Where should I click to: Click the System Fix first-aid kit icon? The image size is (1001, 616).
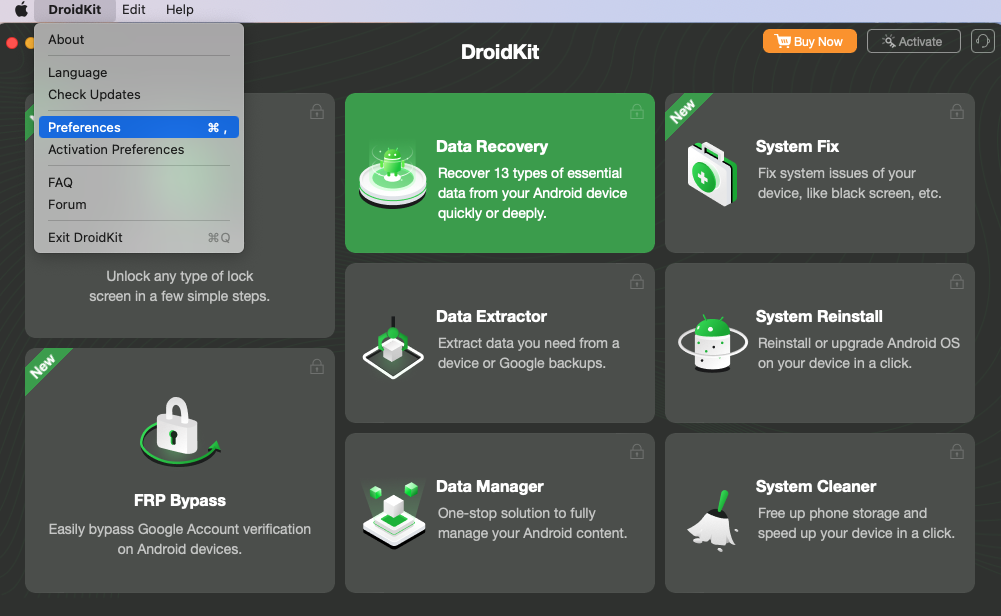(x=712, y=174)
